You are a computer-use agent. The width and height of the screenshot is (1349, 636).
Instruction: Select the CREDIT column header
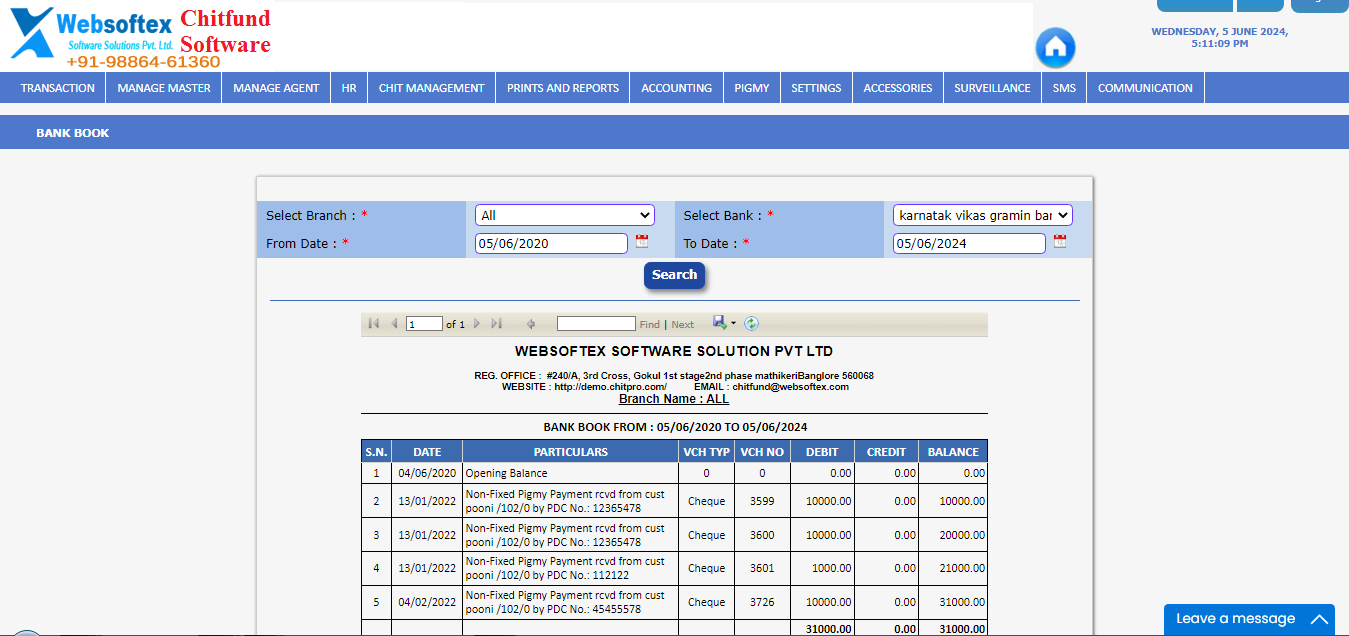(x=886, y=452)
